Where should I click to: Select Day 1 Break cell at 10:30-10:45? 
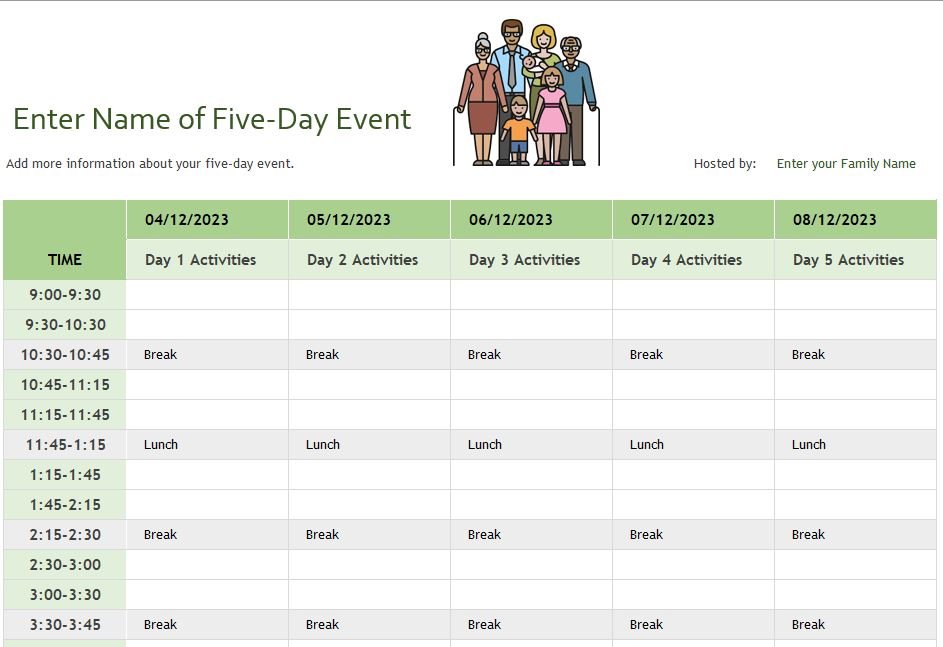(207, 355)
